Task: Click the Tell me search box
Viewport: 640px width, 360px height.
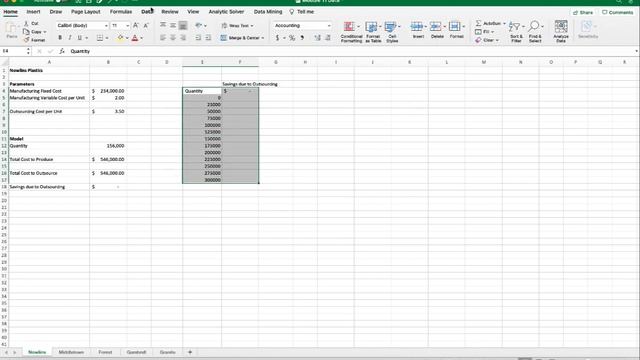Action: [x=302, y=12]
